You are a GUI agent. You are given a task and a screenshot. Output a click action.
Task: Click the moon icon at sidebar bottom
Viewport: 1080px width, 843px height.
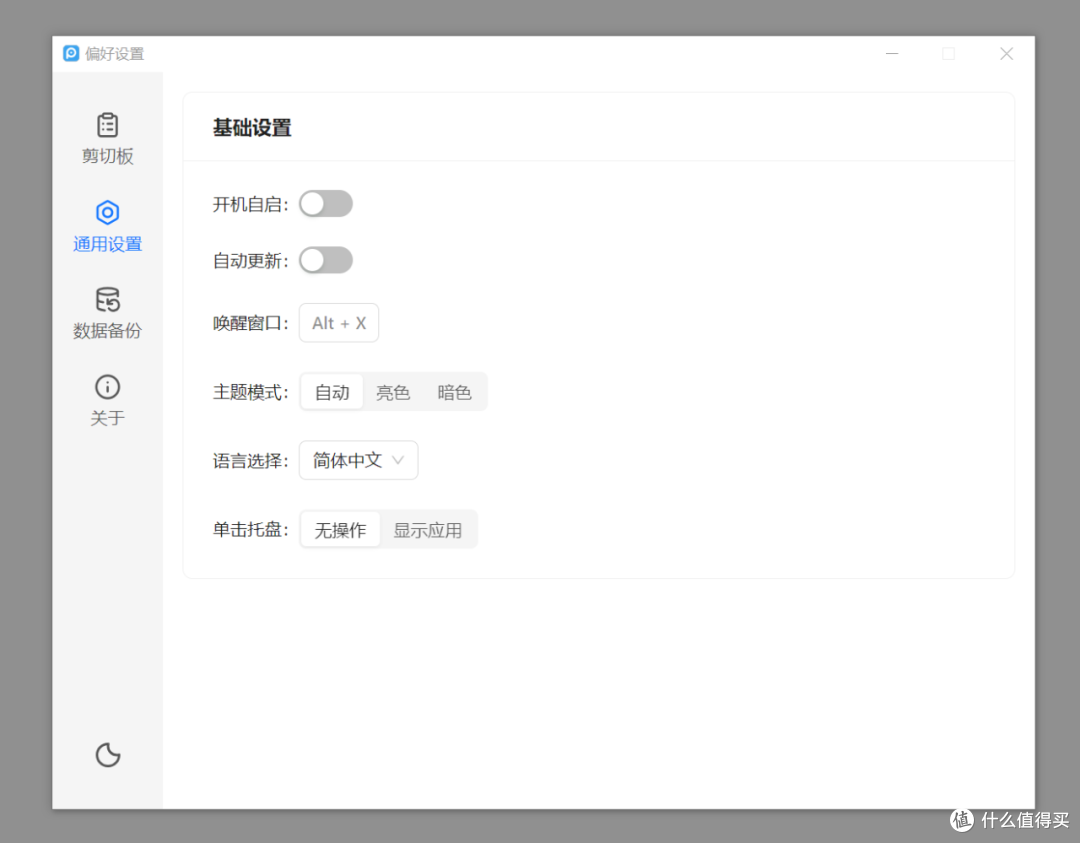tap(107, 755)
